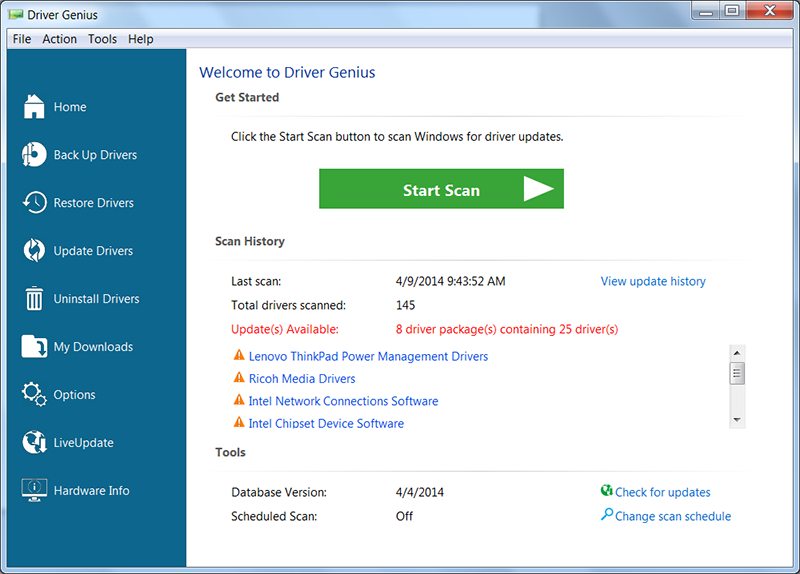
Task: Click the Driver Genius title bar icon
Action: click(16, 15)
